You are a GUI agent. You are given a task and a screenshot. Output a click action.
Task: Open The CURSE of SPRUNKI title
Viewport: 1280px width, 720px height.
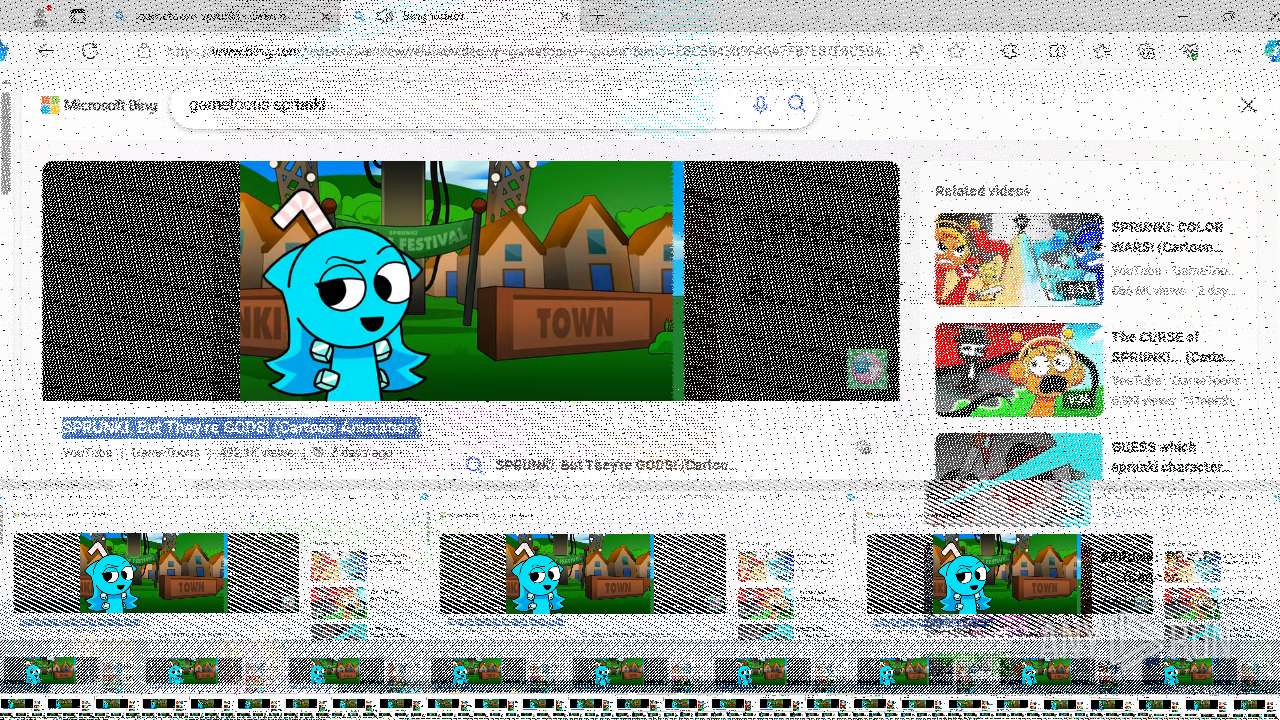tap(1172, 347)
